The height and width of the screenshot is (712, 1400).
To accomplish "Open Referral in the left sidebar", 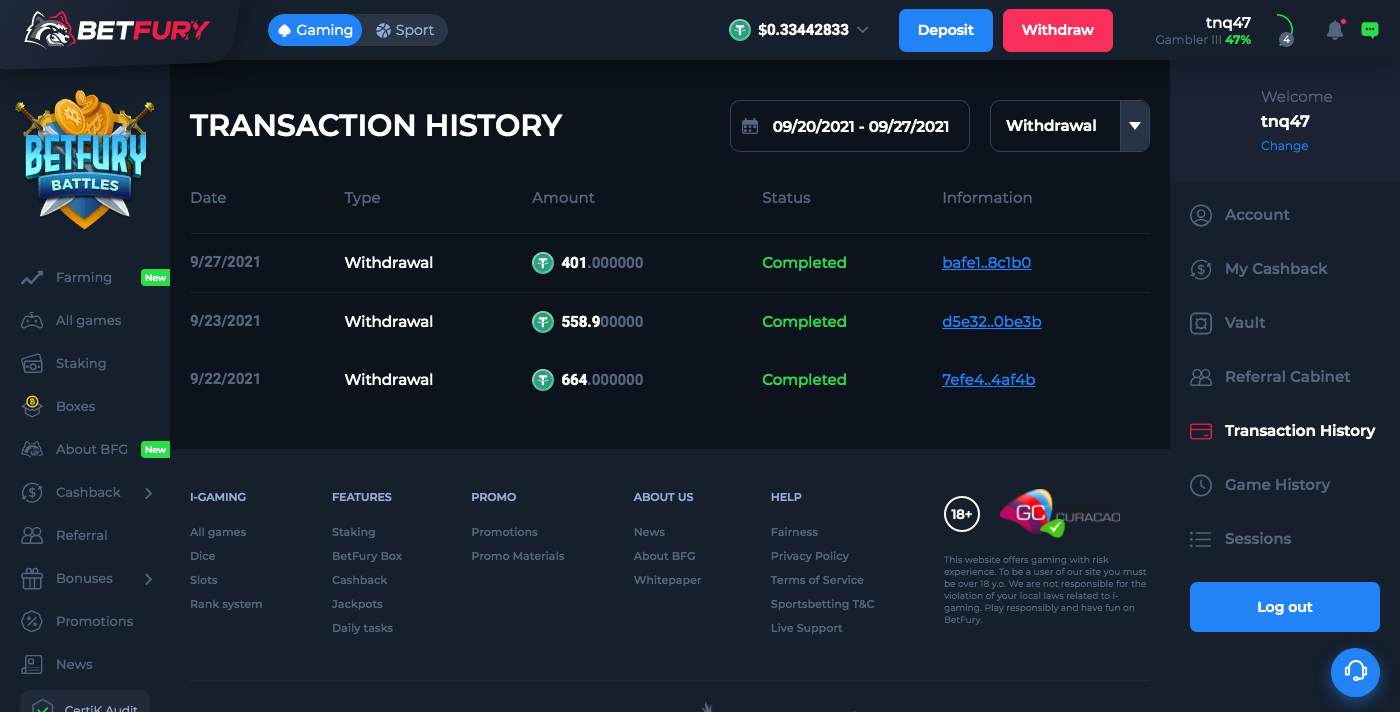I will pos(82,536).
